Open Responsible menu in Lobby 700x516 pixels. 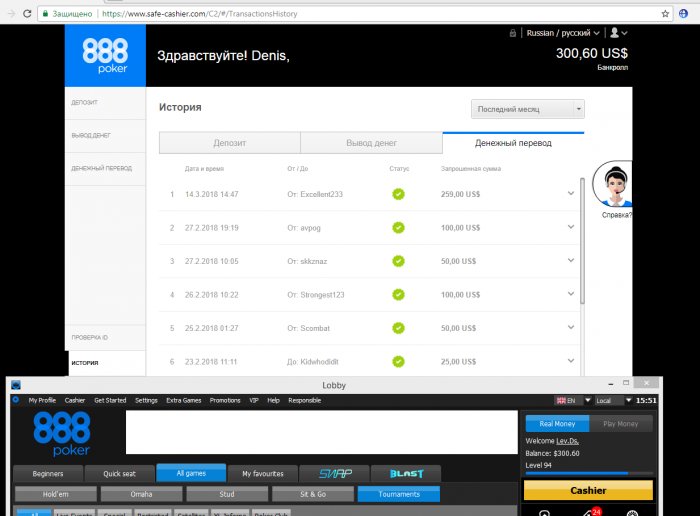pyautogui.click(x=304, y=400)
